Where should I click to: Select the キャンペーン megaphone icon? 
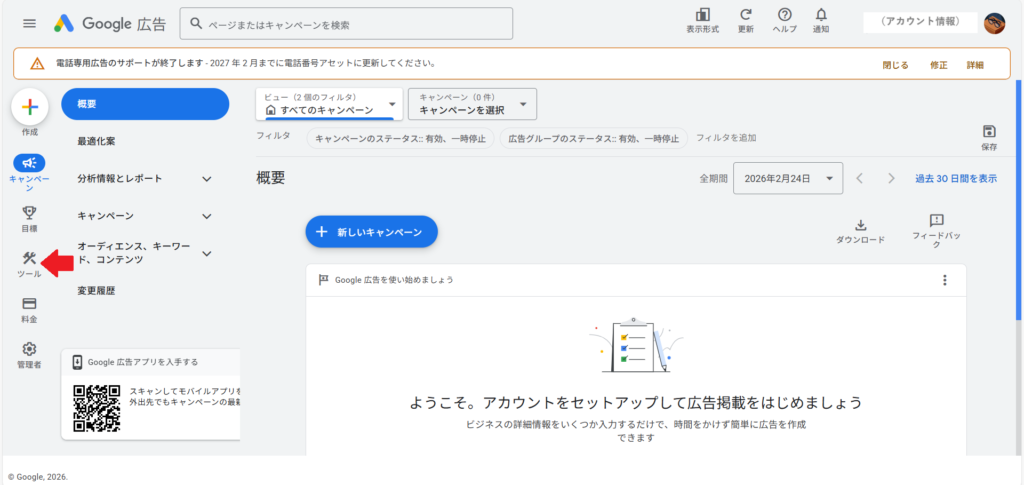pyautogui.click(x=29, y=163)
